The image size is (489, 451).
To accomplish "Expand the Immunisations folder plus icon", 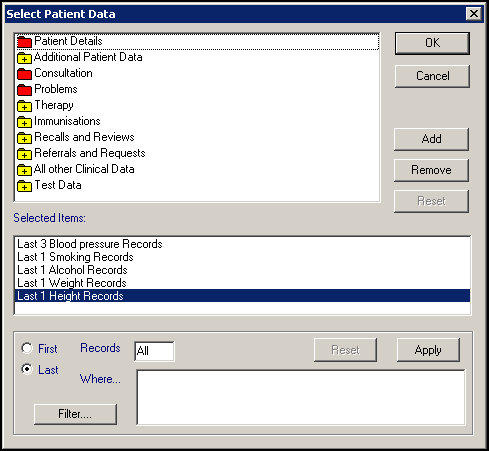I will 24,122.
